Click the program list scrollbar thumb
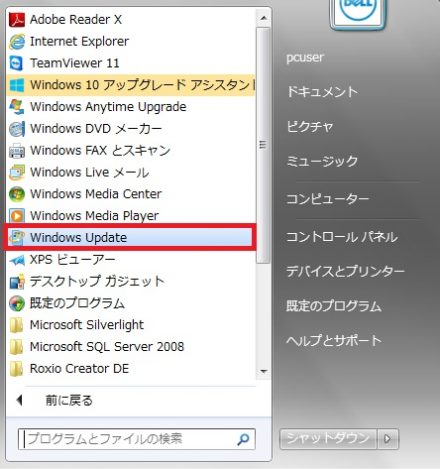 point(263,145)
